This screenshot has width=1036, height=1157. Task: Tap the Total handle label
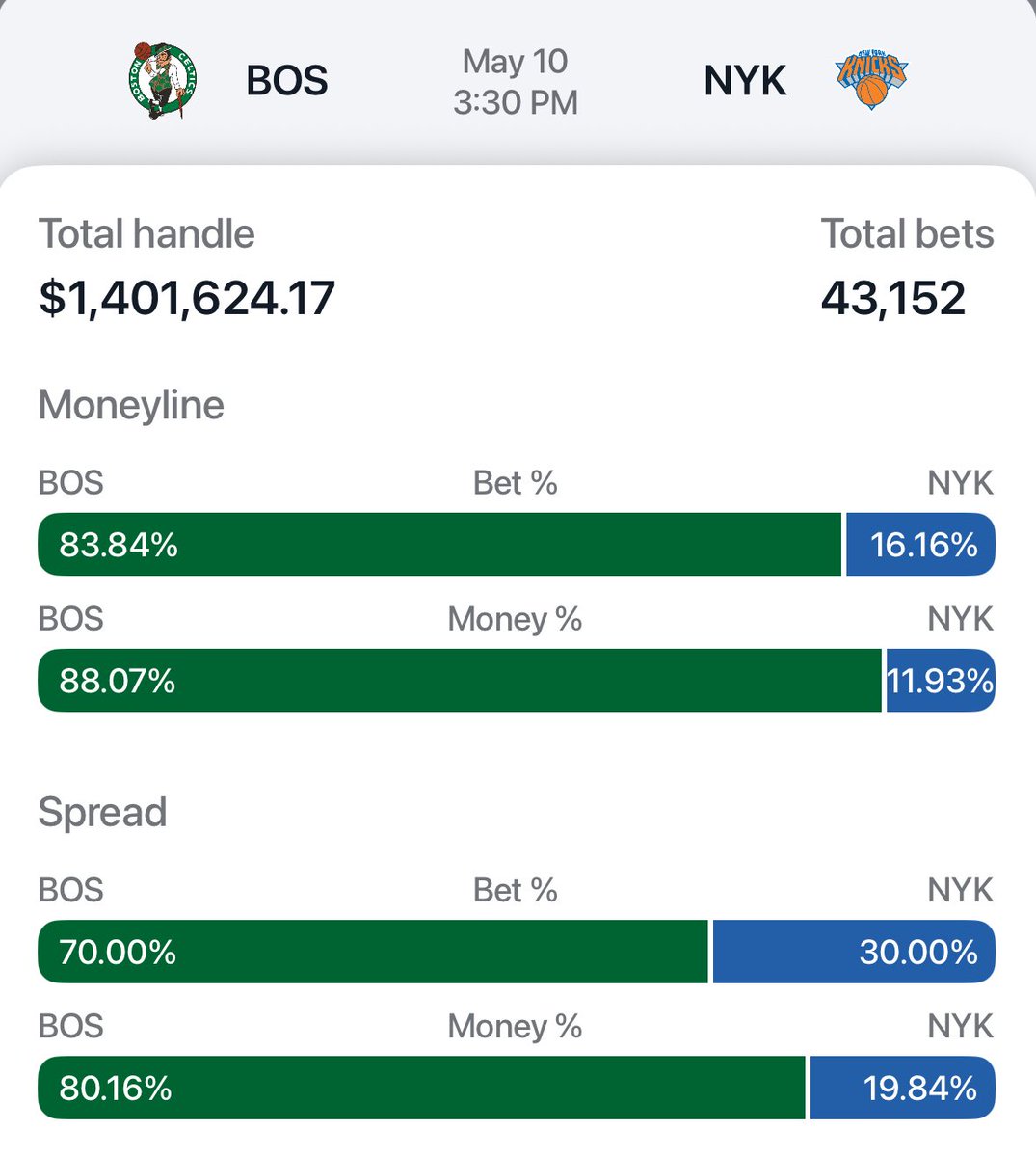click(x=146, y=234)
